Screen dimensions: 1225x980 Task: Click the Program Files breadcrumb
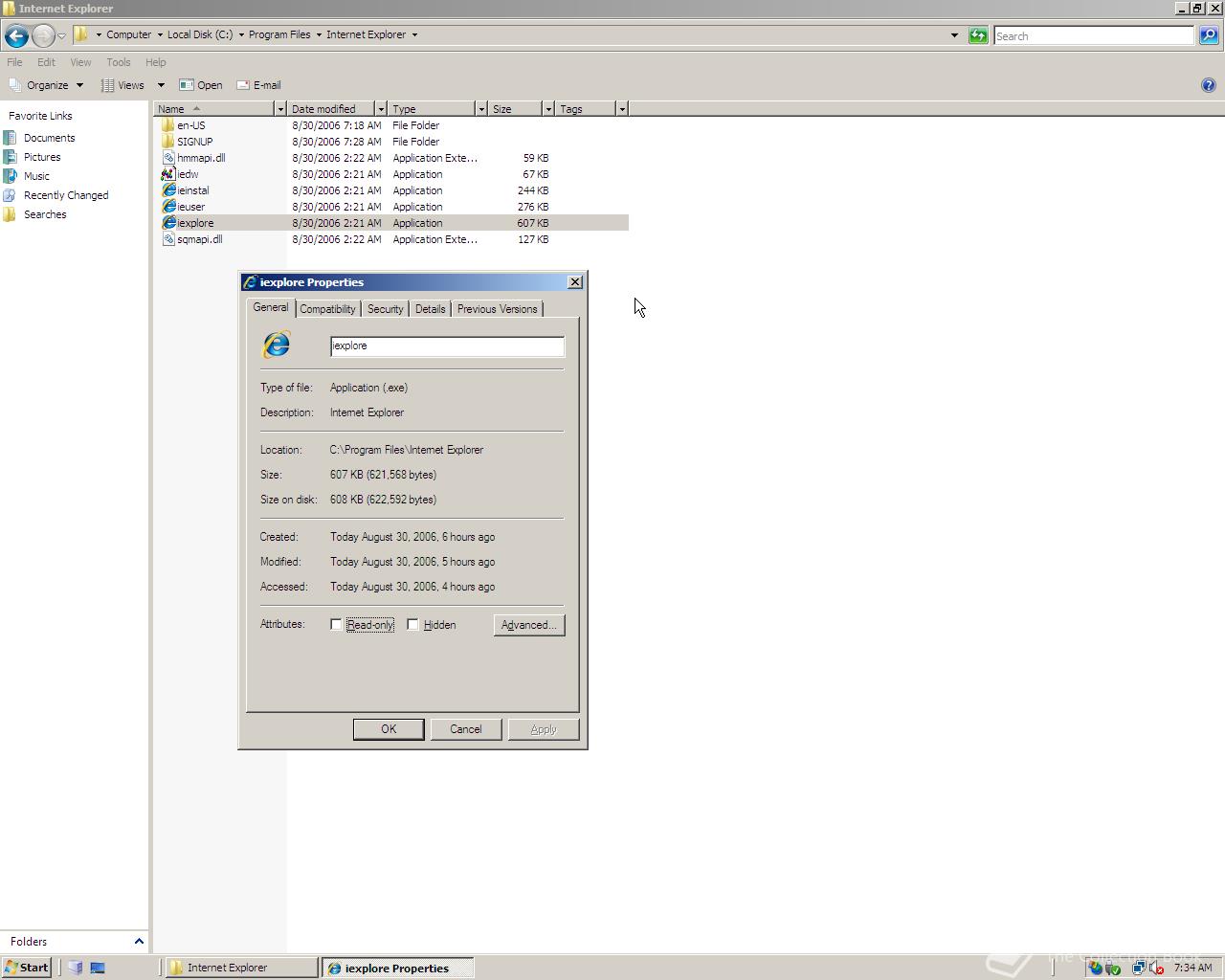[x=279, y=34]
